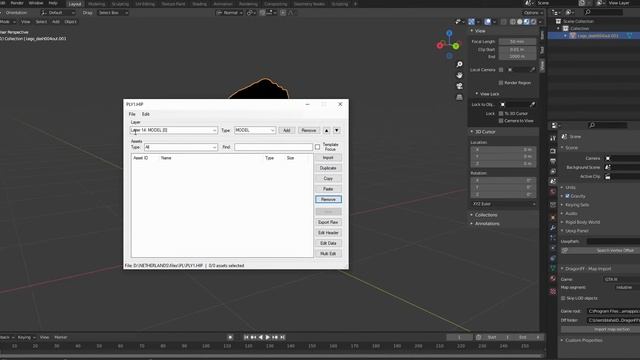Select wireframe viewport shading icon

(x=513, y=22)
